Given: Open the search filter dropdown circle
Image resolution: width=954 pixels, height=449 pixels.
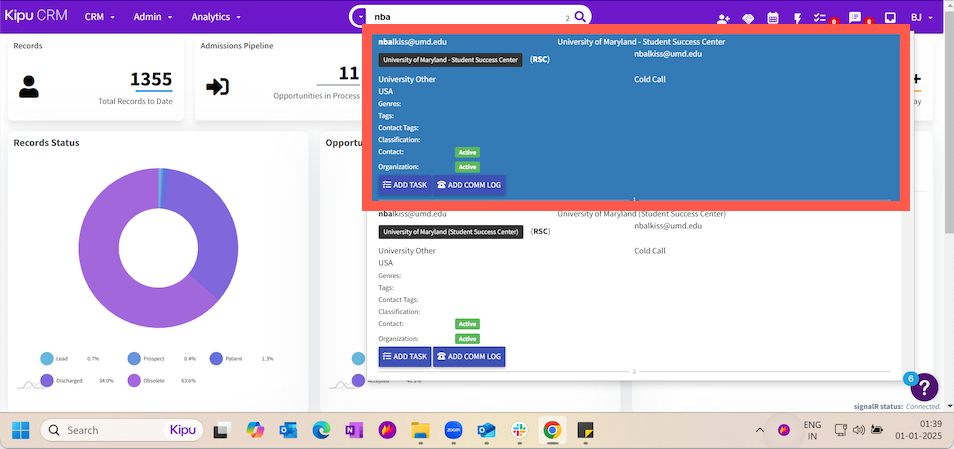Looking at the screenshot, I should point(358,17).
